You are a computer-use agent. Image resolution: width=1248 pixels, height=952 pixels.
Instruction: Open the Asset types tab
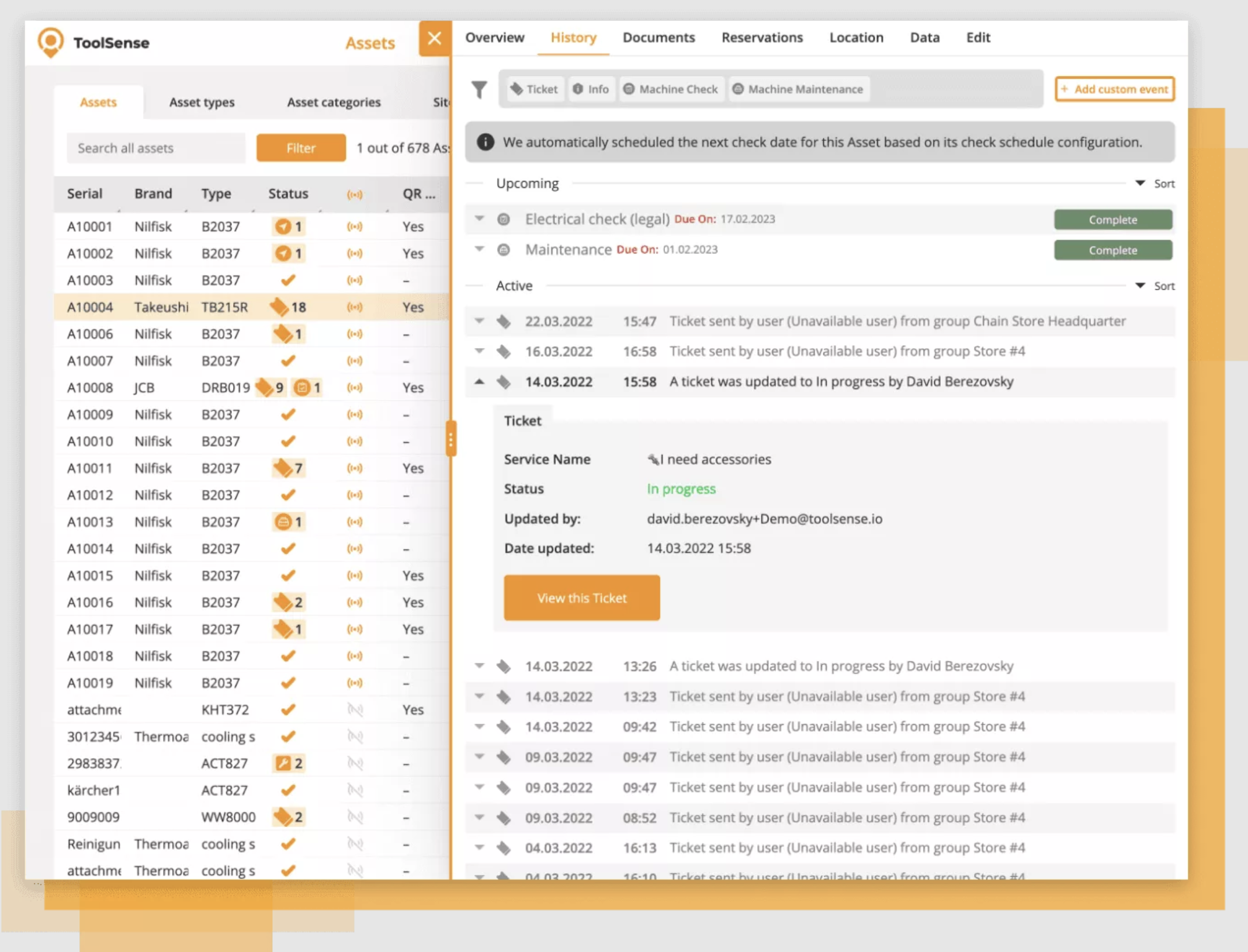coord(201,102)
